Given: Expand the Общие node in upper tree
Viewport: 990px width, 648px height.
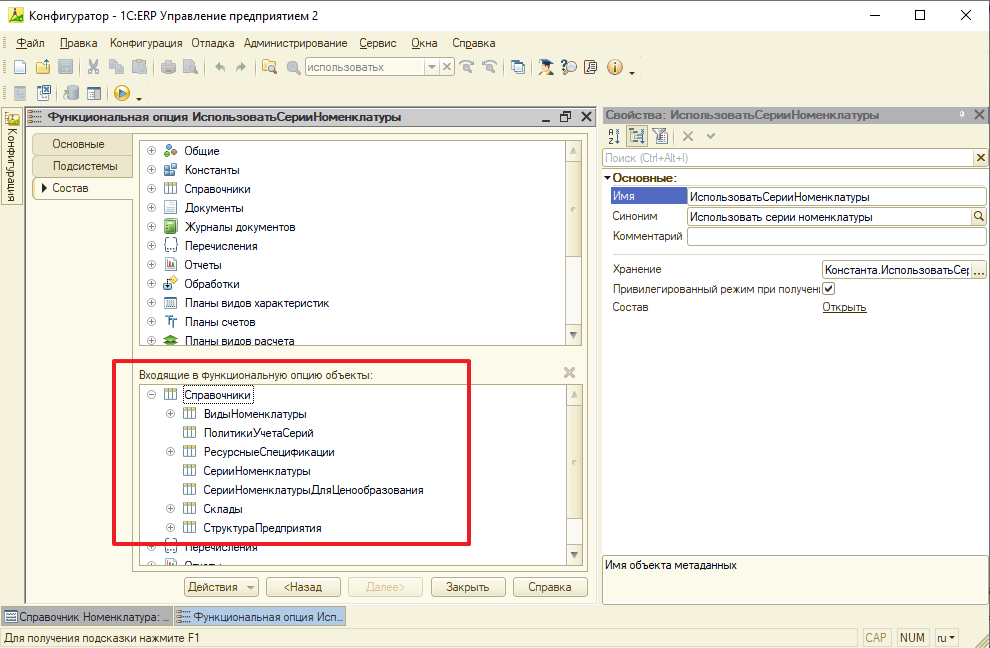Looking at the screenshot, I should coord(151,151).
